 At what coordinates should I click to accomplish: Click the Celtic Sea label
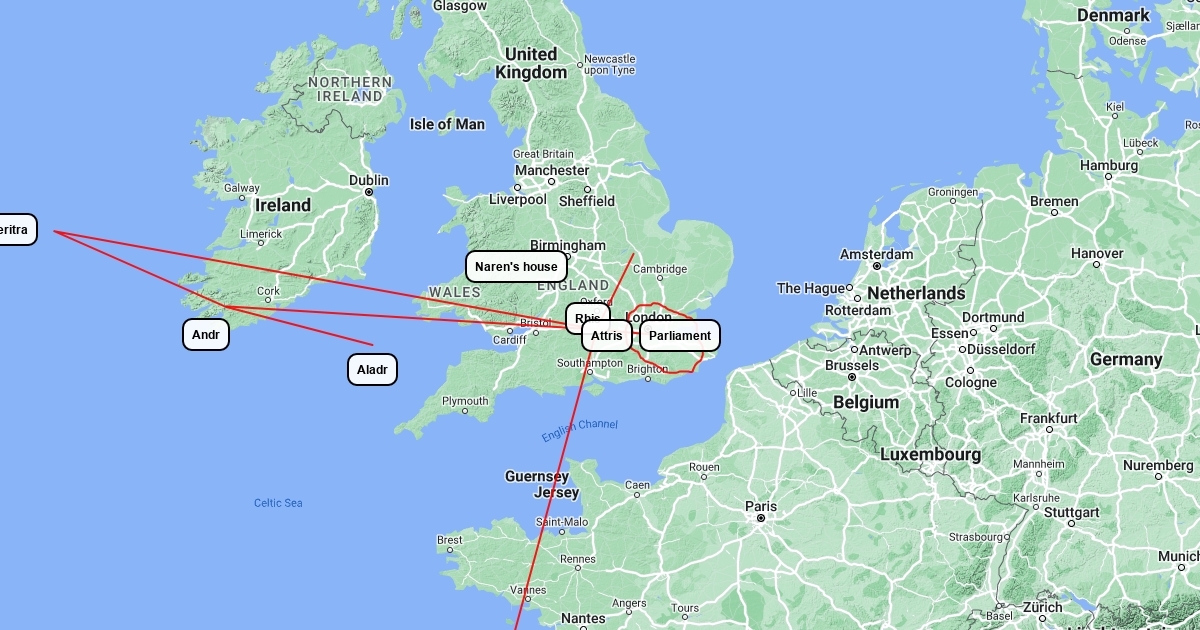278,503
